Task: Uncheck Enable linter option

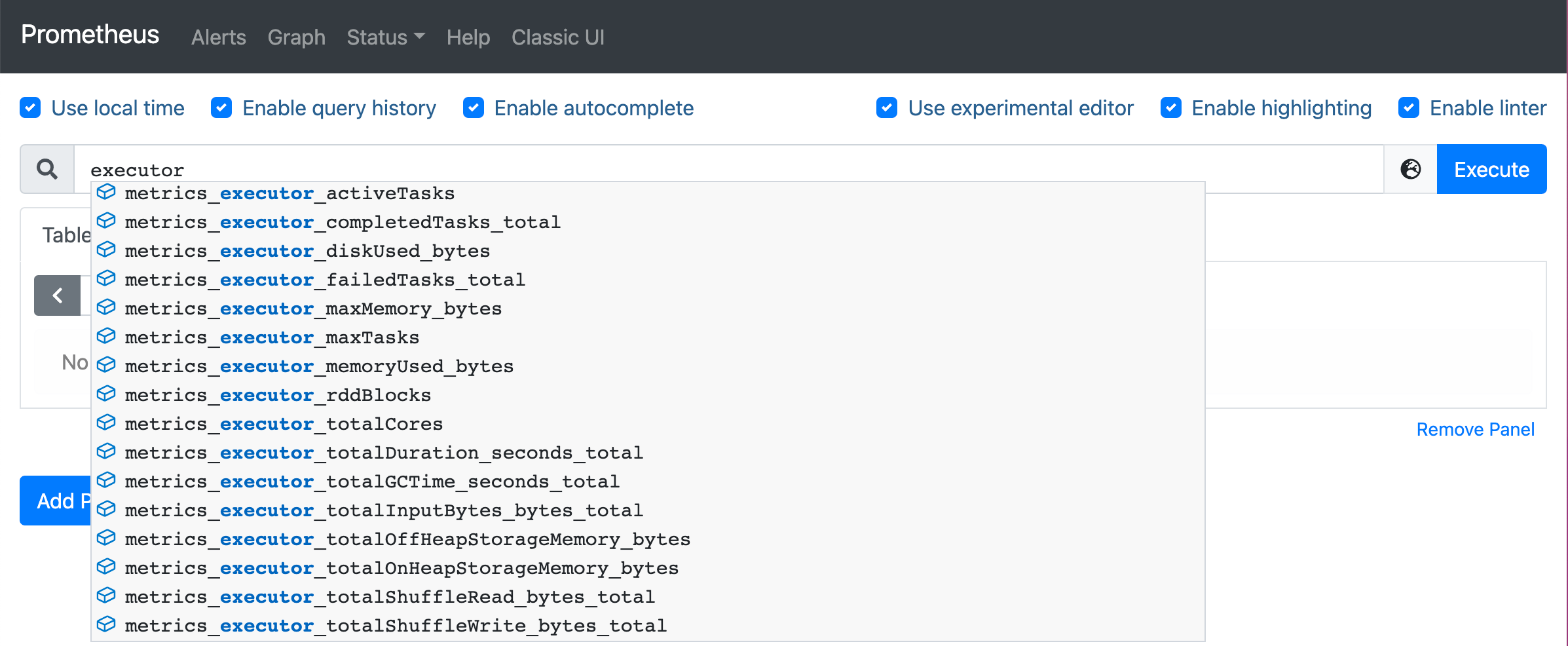Action: point(1409,107)
